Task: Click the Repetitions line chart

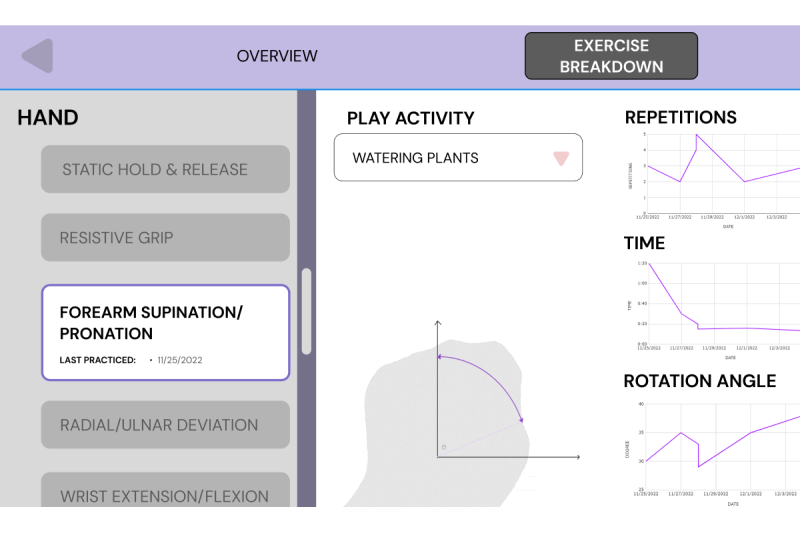Action: (714, 176)
